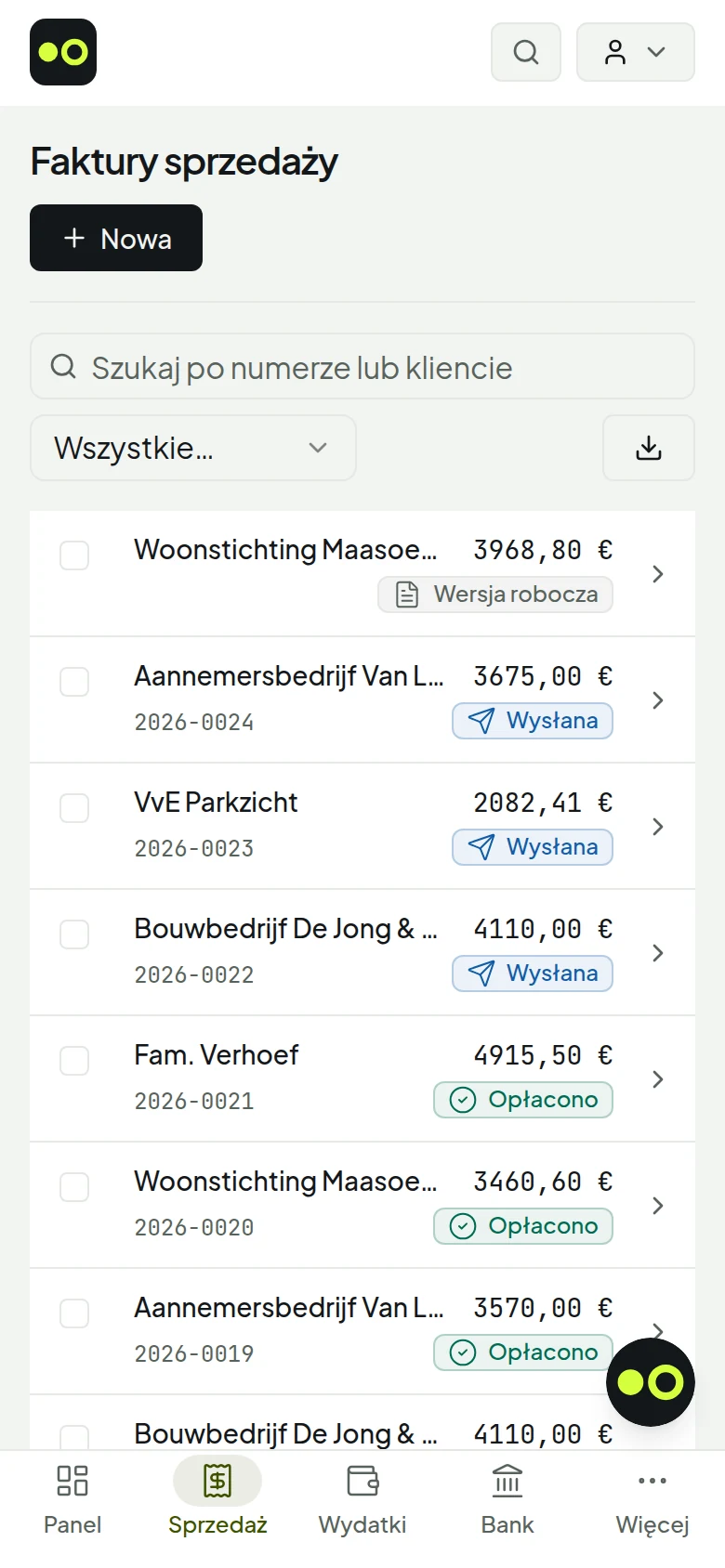Viewport: 725px width, 1568px height.
Task: Open user account dropdown menu
Action: [636, 52]
